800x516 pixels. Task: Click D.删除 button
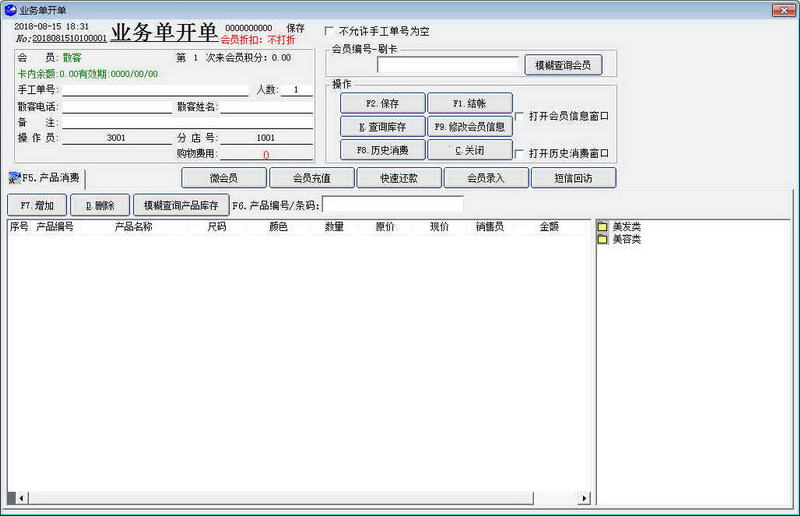pos(100,205)
